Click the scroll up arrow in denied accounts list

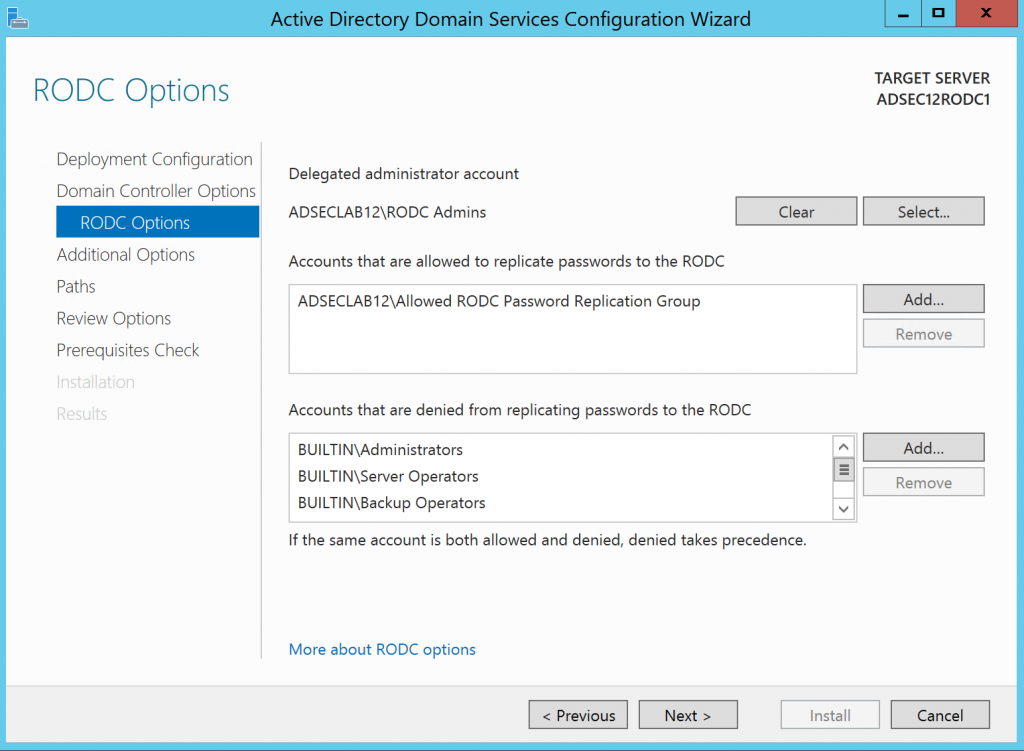point(843,445)
